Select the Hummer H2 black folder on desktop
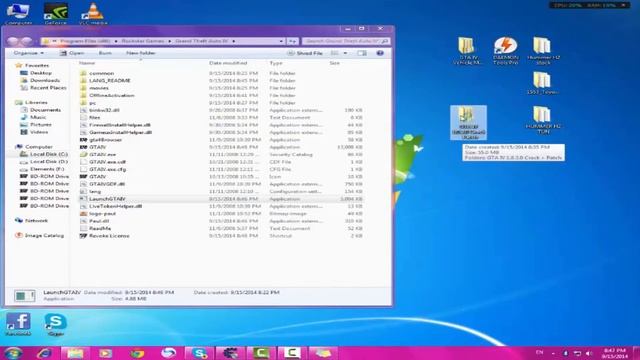This screenshot has width=640, height=360. [x=543, y=51]
